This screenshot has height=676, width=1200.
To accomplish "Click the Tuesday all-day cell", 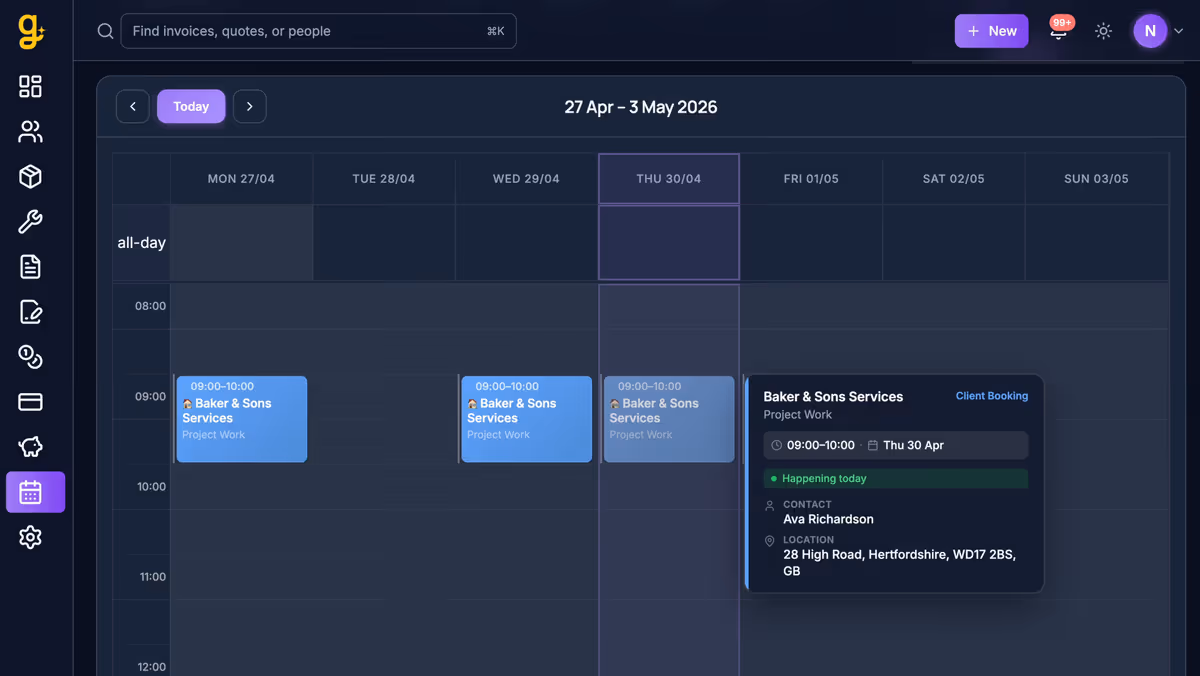I will click(384, 243).
